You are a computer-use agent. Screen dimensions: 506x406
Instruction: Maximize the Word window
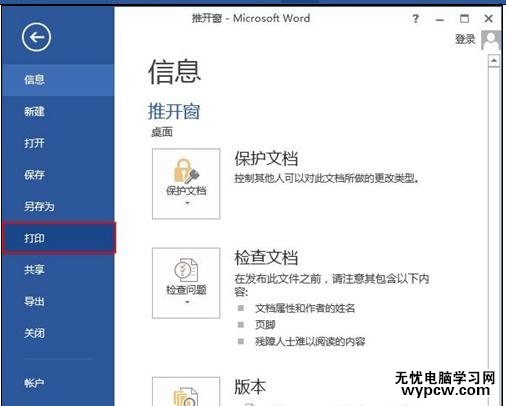[x=464, y=19]
